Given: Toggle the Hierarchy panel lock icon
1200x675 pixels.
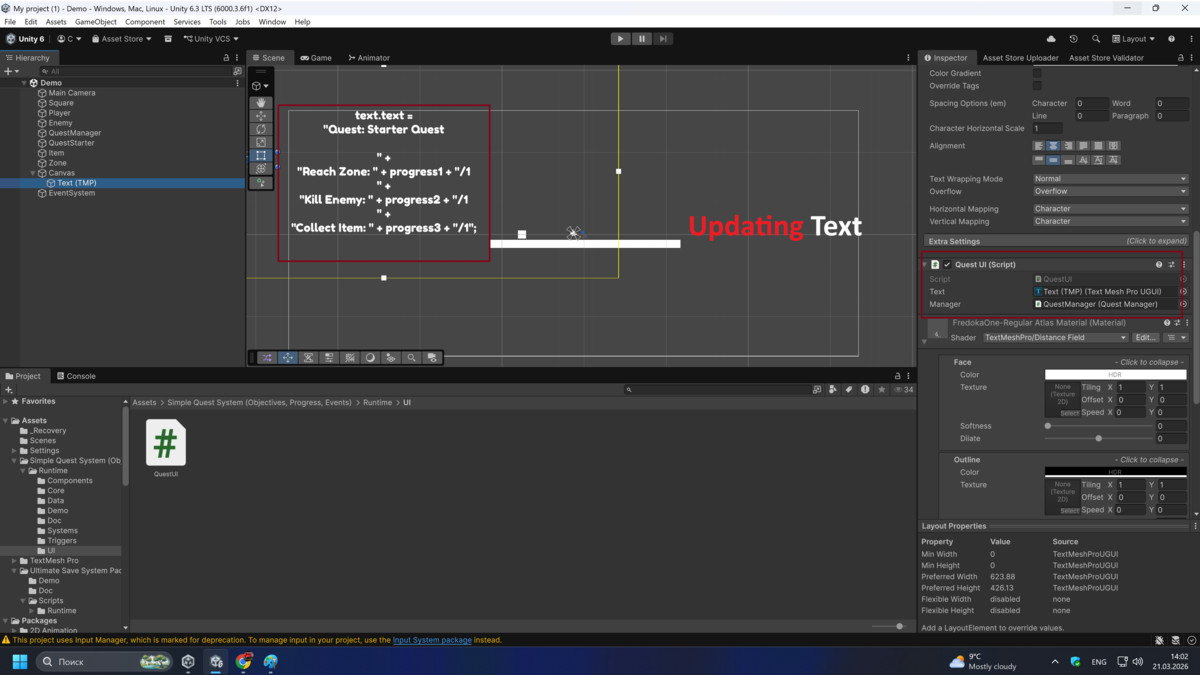Looking at the screenshot, I should coord(226,58).
